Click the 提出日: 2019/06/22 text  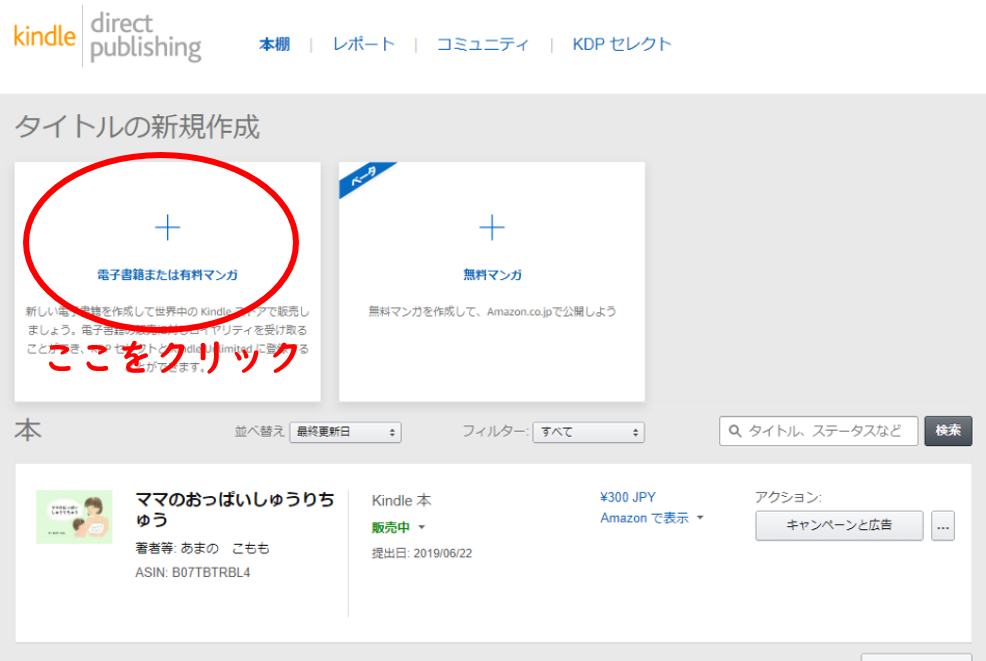pos(421,553)
